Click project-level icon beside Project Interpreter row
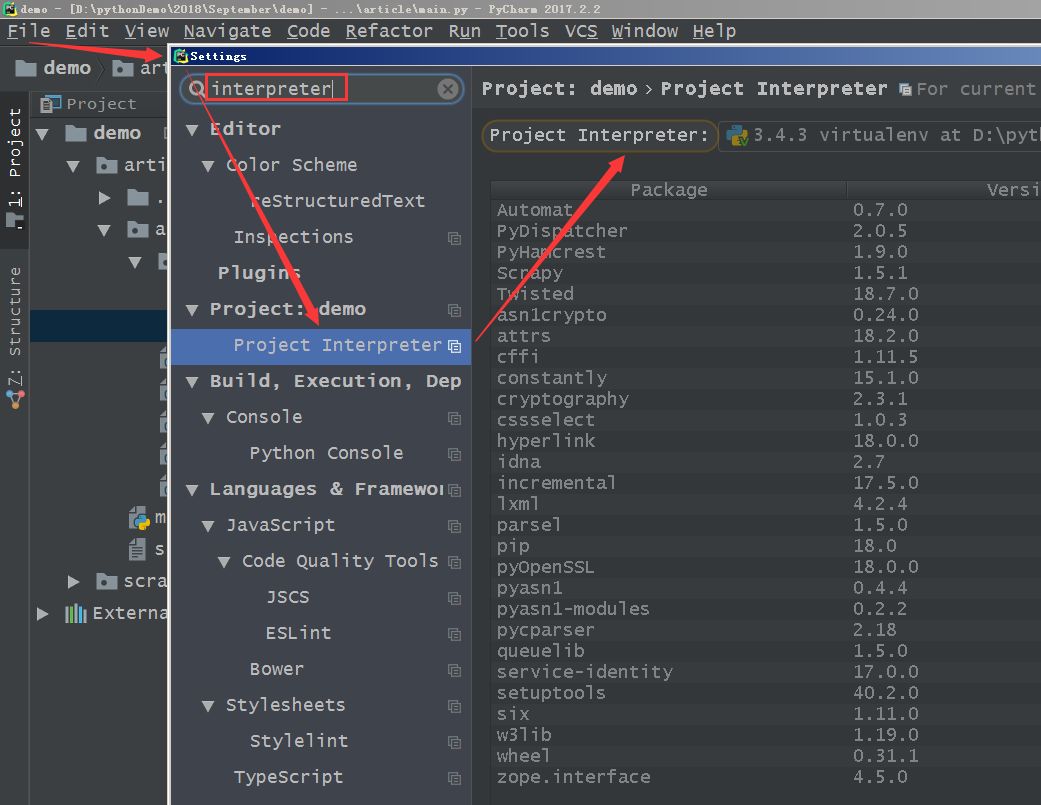 [x=454, y=346]
